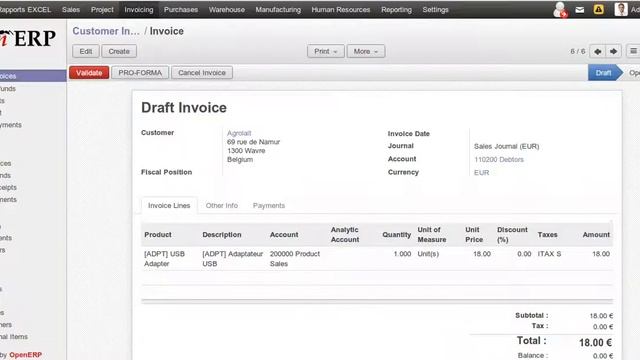Sort by the Product column header

click(158, 235)
